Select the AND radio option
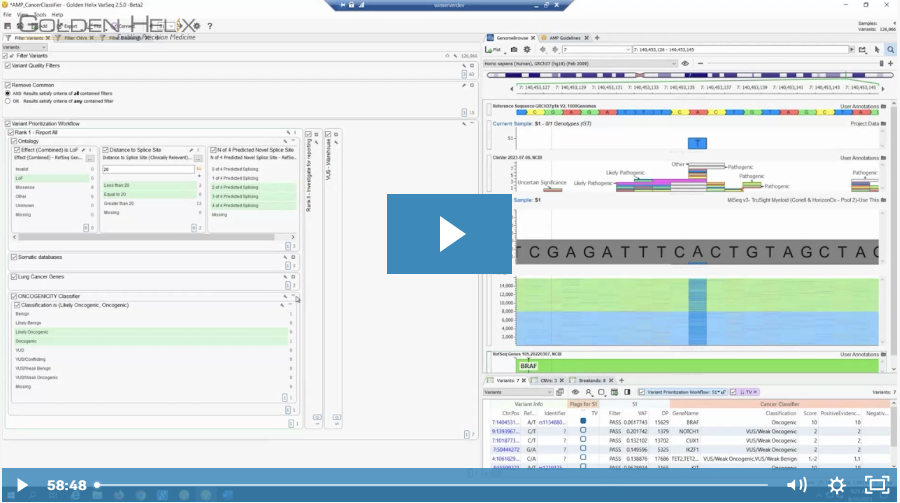Image resolution: width=900 pixels, height=503 pixels. (x=7, y=93)
